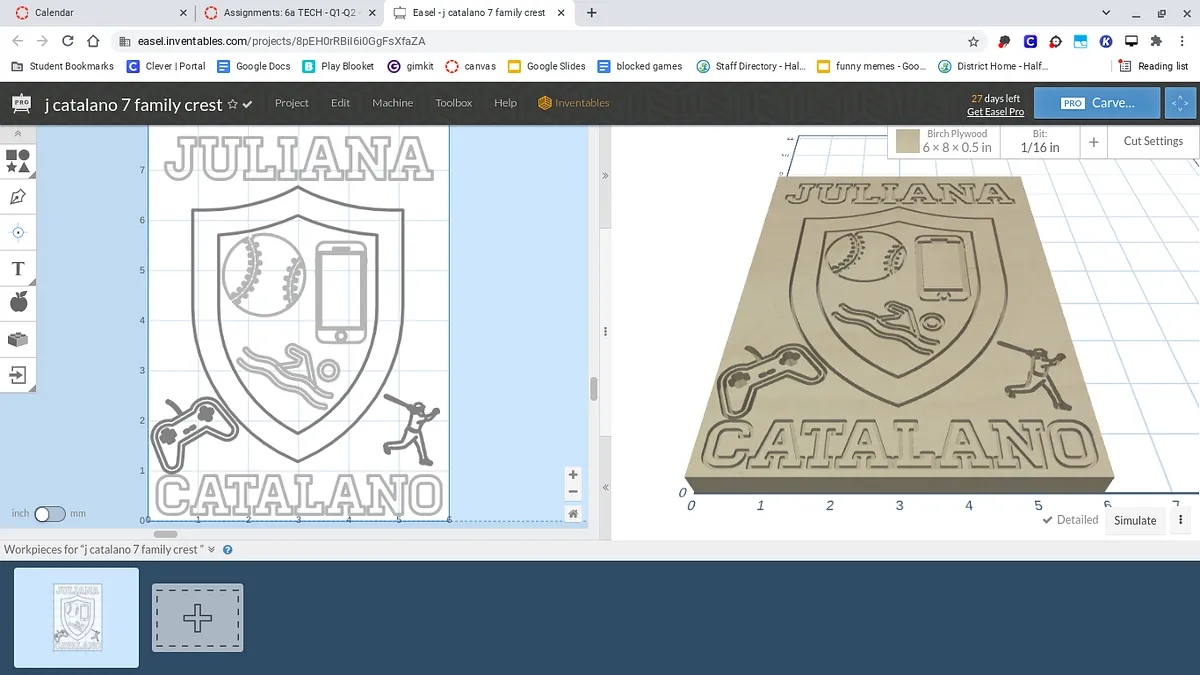
Task: Collapse preview pane chevron near bottom
Action: coord(604,487)
